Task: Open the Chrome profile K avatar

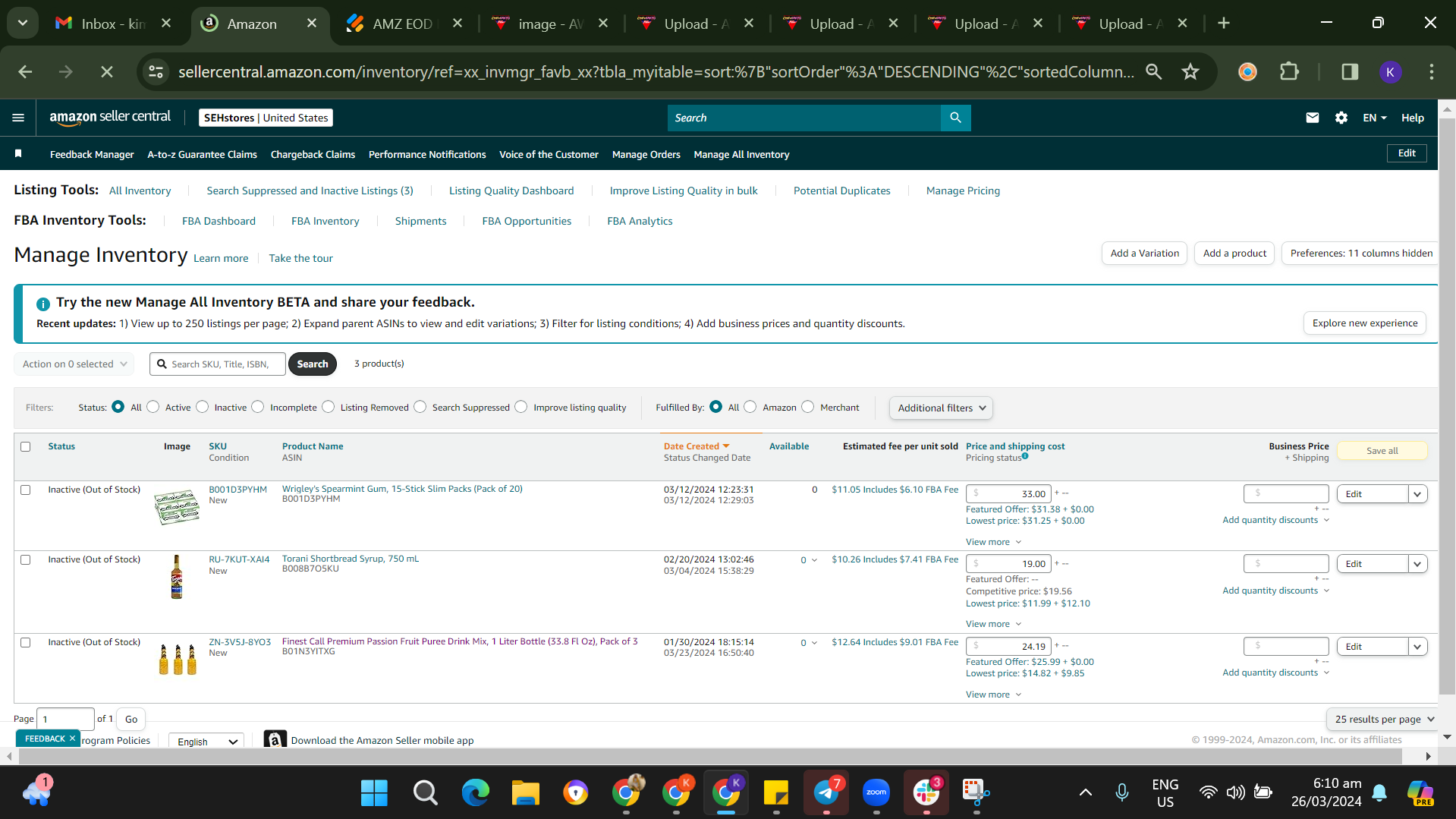Action: point(1390,71)
